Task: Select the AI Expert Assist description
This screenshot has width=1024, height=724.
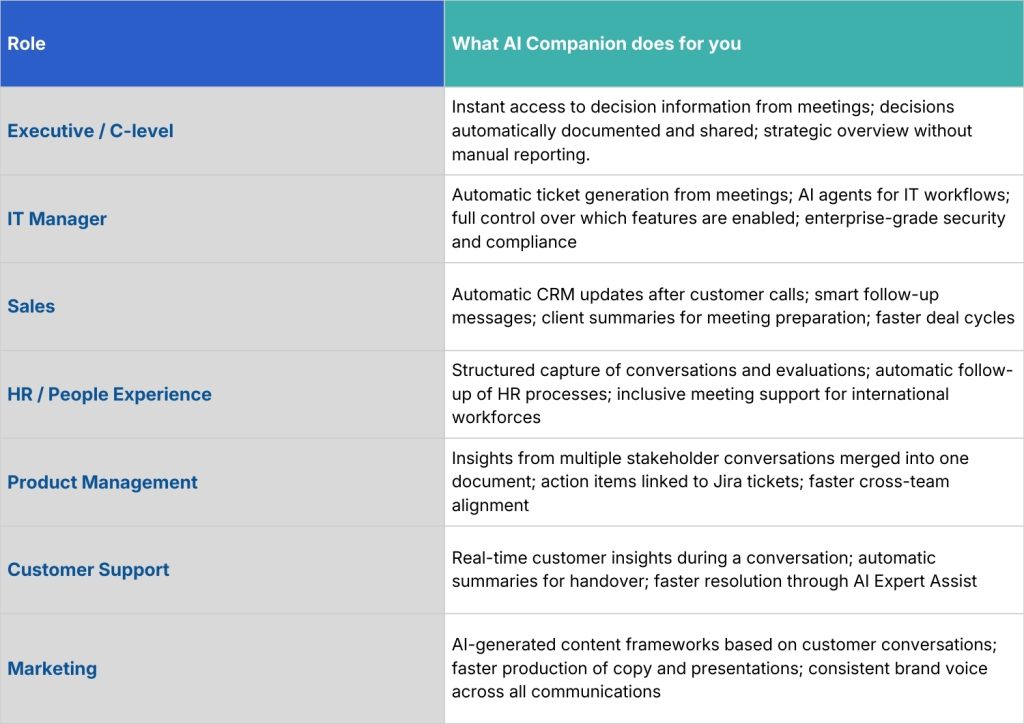Action: tap(714, 569)
